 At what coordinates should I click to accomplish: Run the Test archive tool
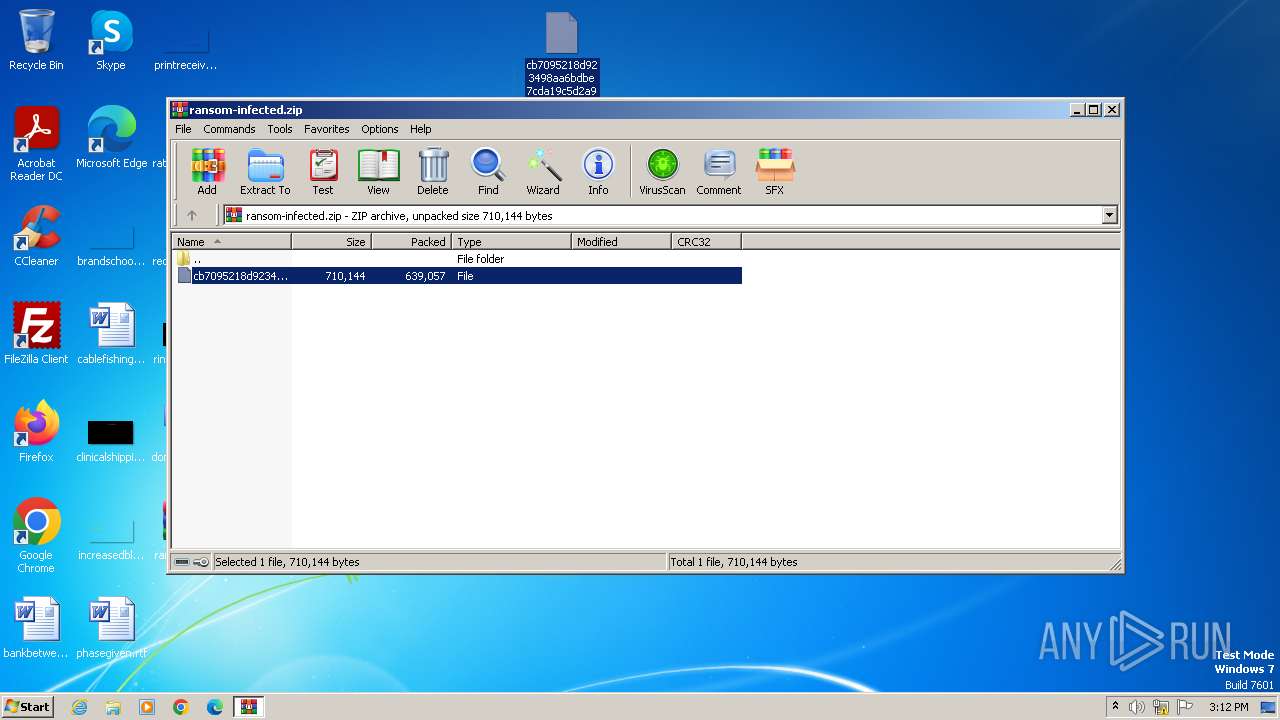tap(323, 172)
